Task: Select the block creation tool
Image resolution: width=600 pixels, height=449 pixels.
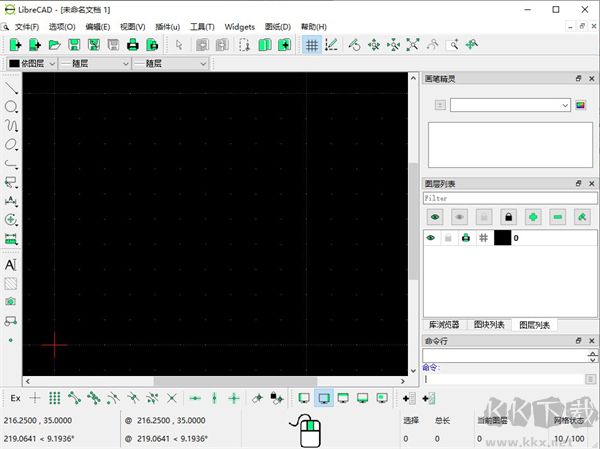Action: coord(11,321)
